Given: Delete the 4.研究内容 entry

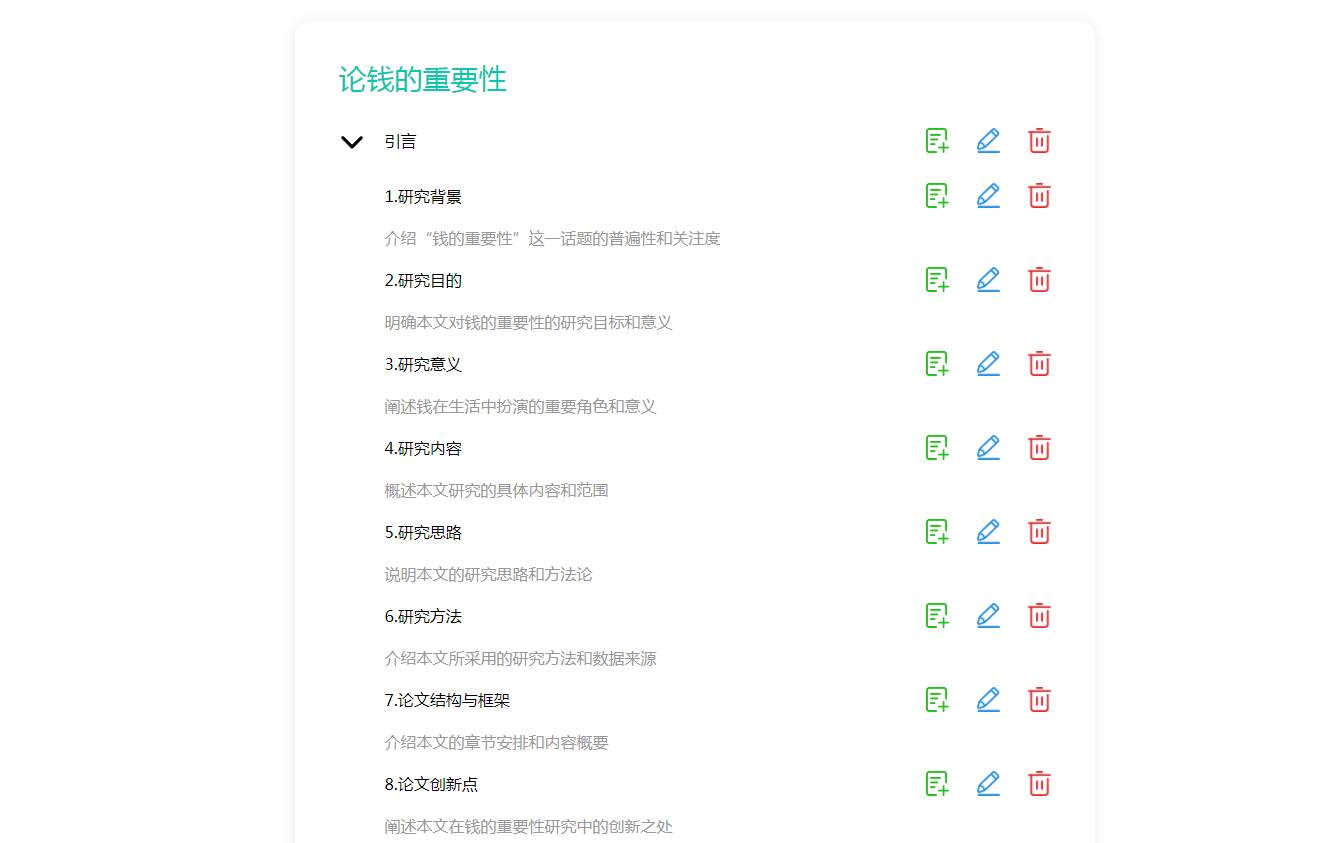Looking at the screenshot, I should pyautogui.click(x=1039, y=448).
